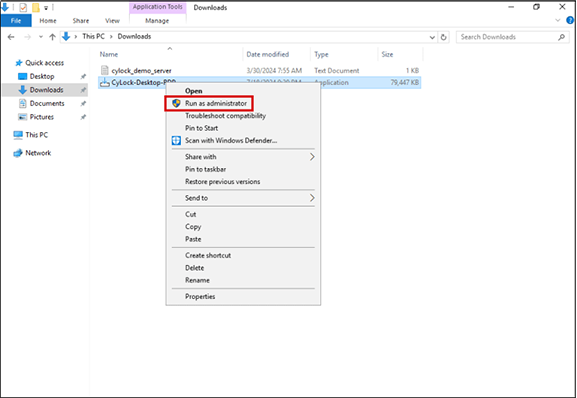
Task: Click the Forward navigation arrow
Action: point(27,37)
